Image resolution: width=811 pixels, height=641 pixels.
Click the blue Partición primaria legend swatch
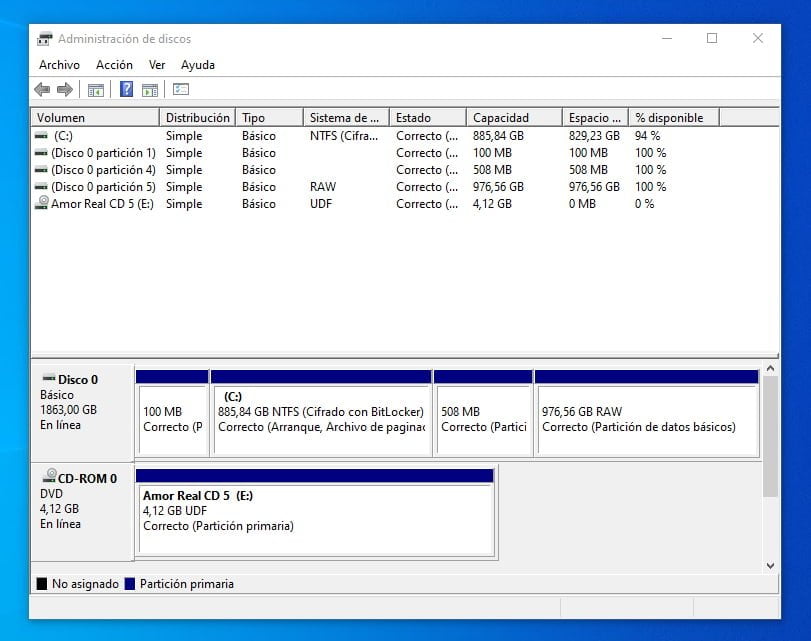tap(130, 584)
